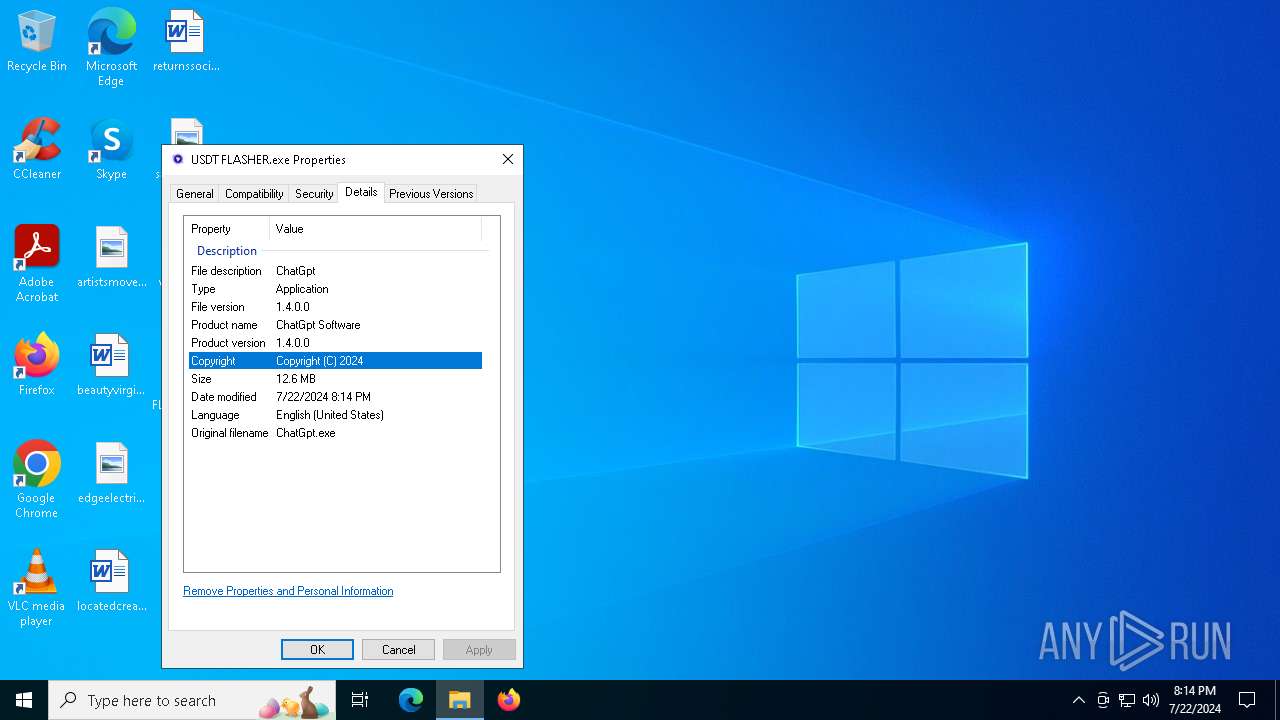
Task: Select the Size 12.6 MB row
Action: (335, 379)
